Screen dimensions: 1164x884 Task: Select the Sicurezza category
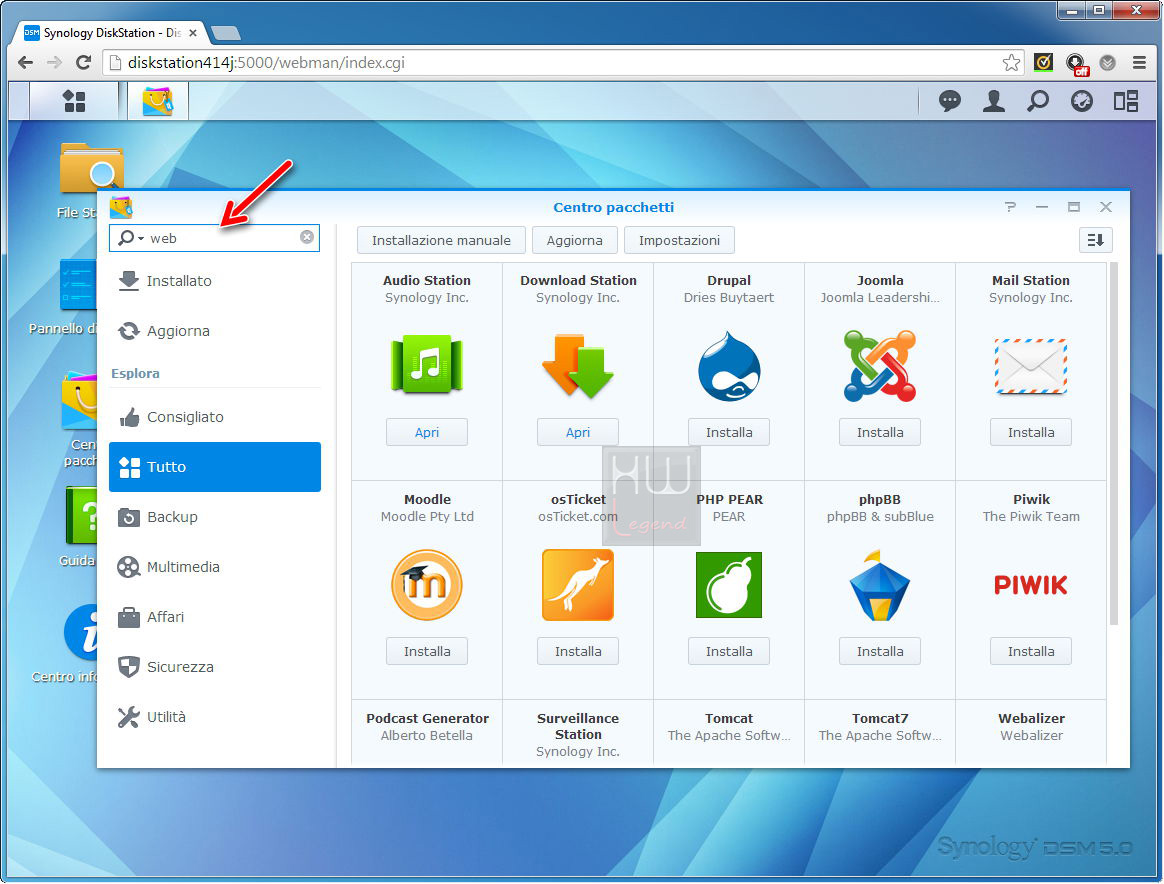pyautogui.click(x=215, y=667)
